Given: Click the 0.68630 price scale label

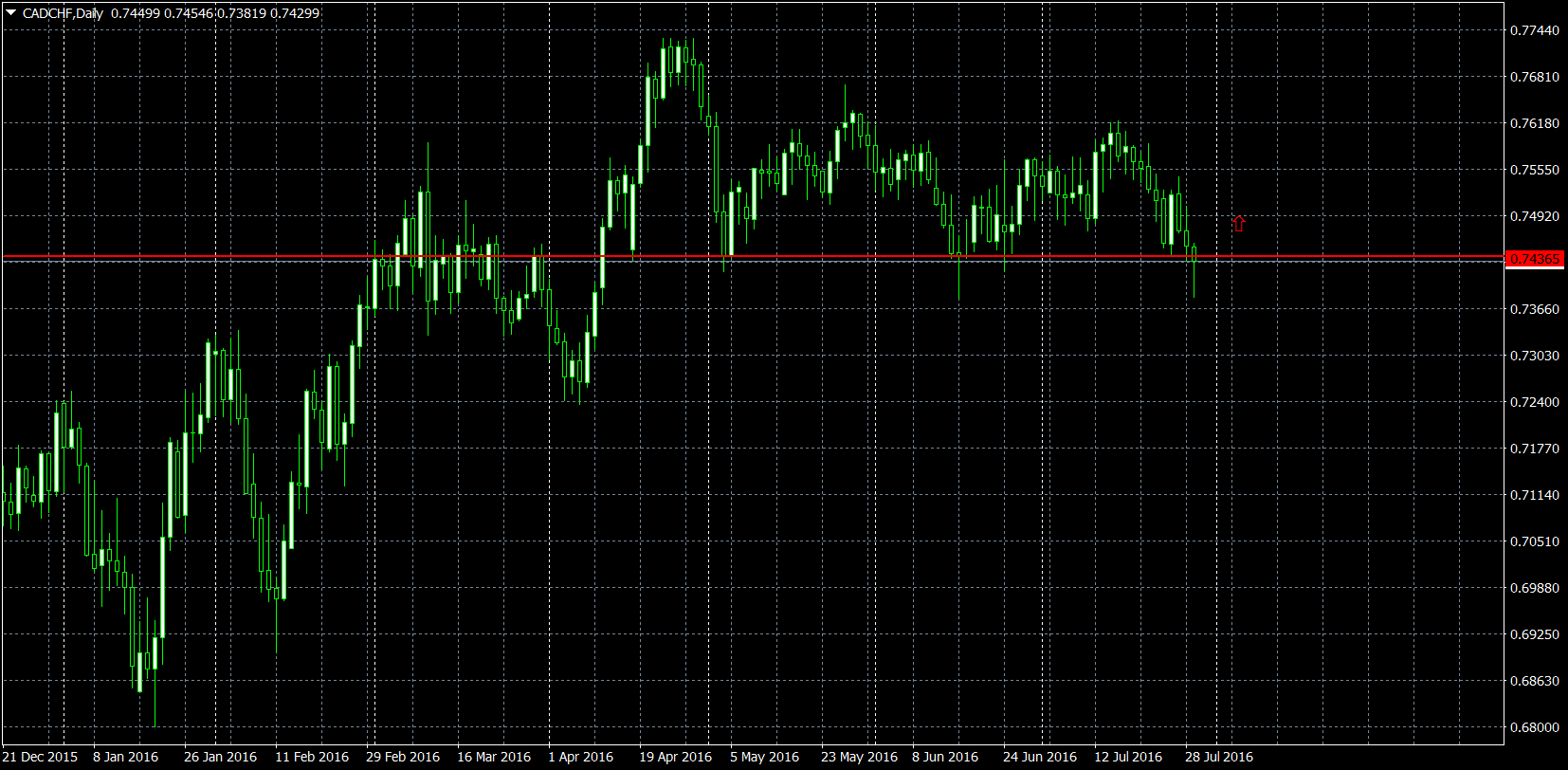Looking at the screenshot, I should pos(1534,681).
